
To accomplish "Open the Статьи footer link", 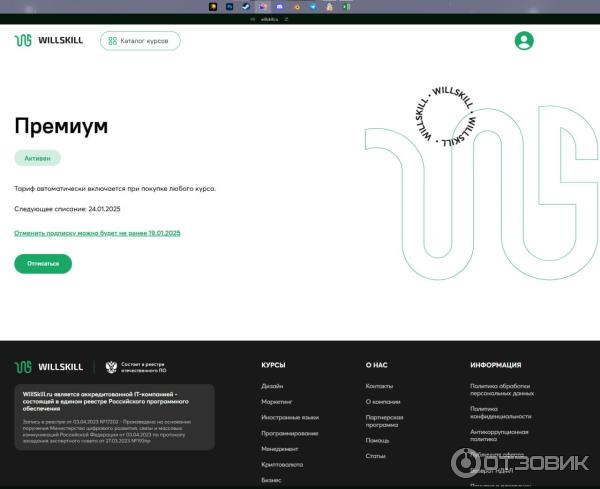I will (x=376, y=456).
